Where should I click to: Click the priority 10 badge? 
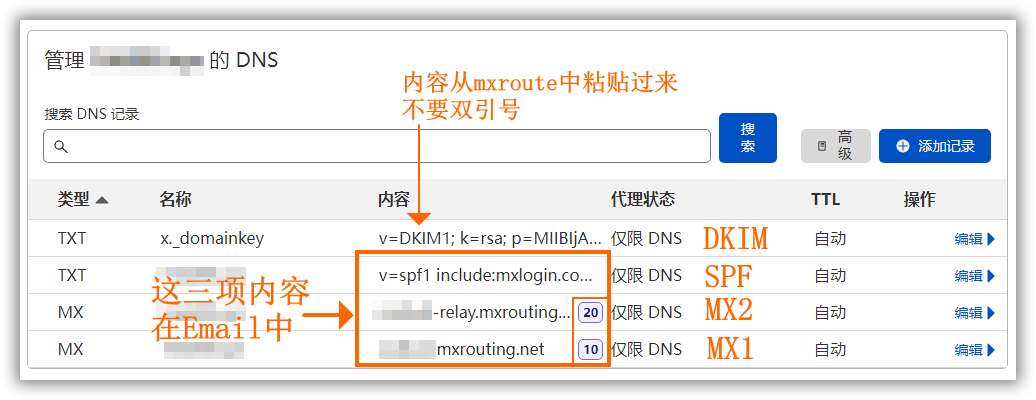click(x=590, y=350)
